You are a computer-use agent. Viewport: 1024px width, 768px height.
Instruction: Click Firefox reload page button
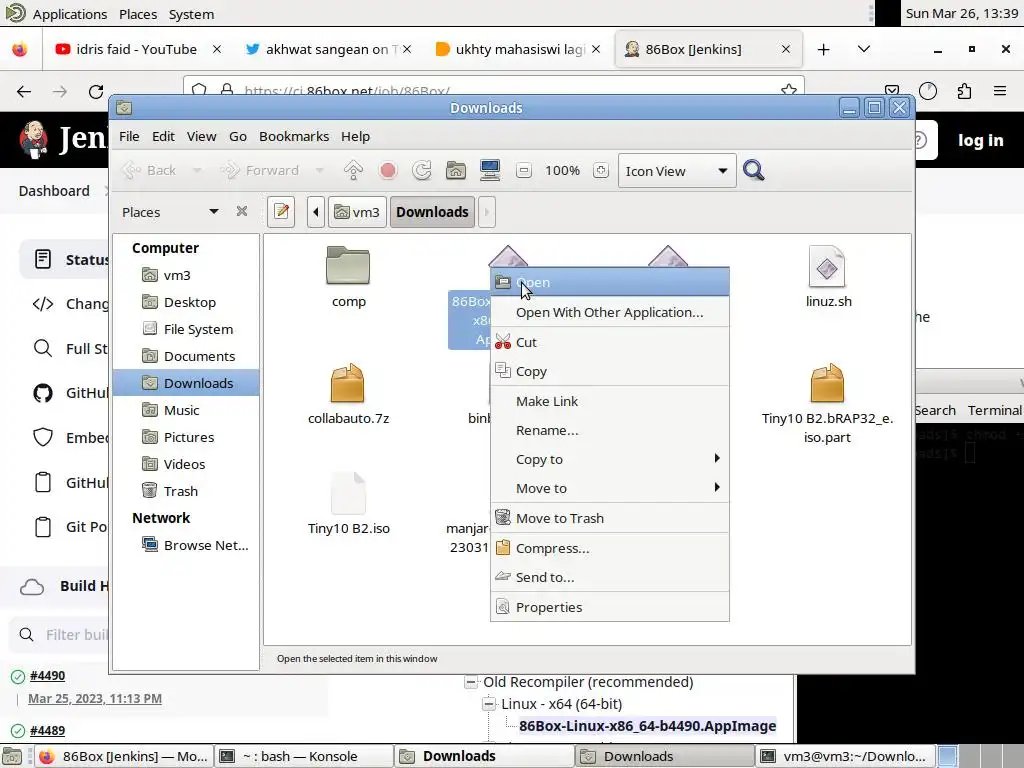95,91
